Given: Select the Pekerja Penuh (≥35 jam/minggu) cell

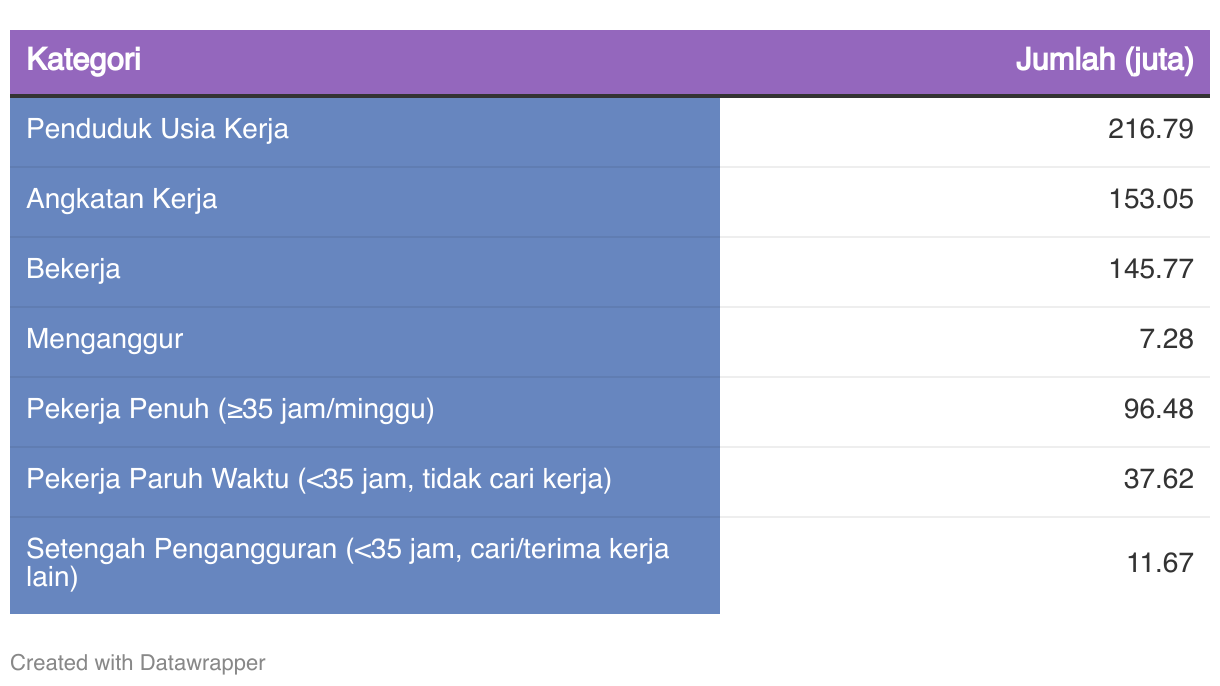Looking at the screenshot, I should coord(230,409).
